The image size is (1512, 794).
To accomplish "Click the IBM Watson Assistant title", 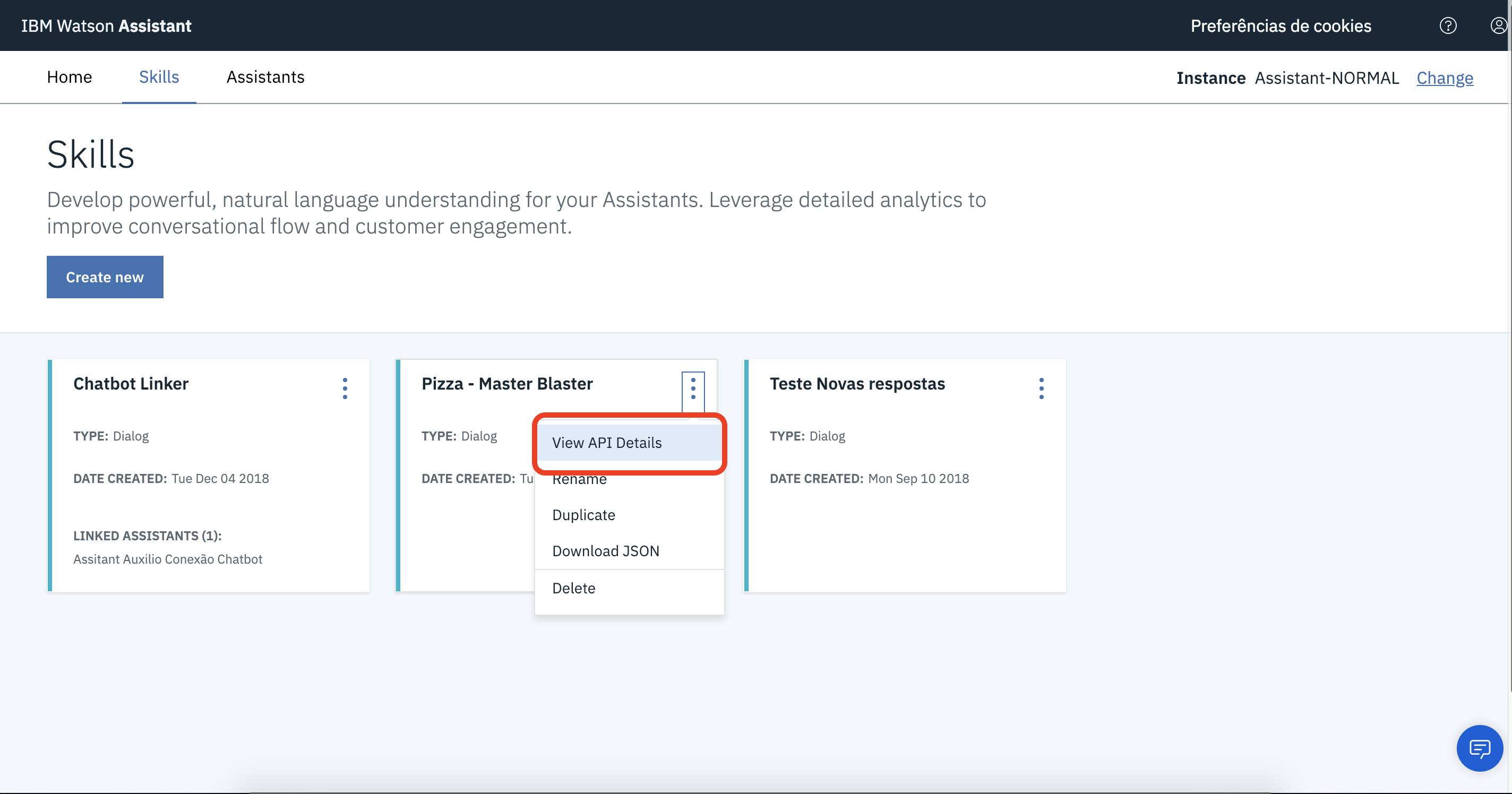I will pyautogui.click(x=106, y=26).
